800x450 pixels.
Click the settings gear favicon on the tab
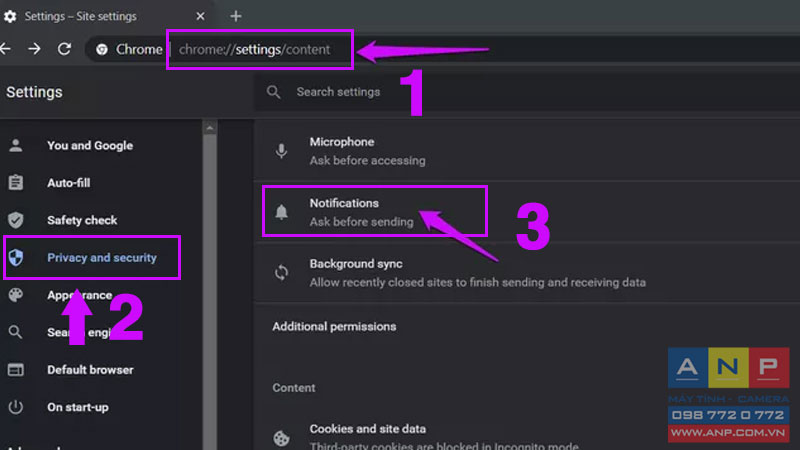coord(10,16)
